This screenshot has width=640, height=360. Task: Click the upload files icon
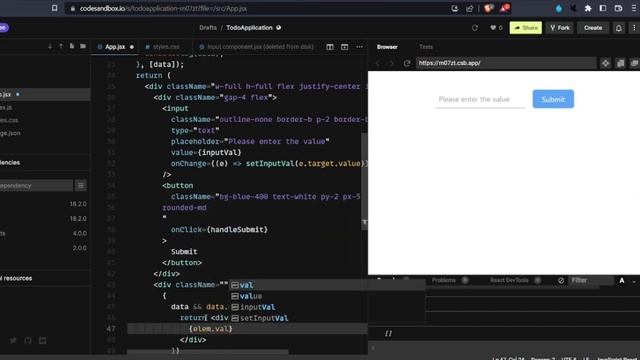click(61, 46)
